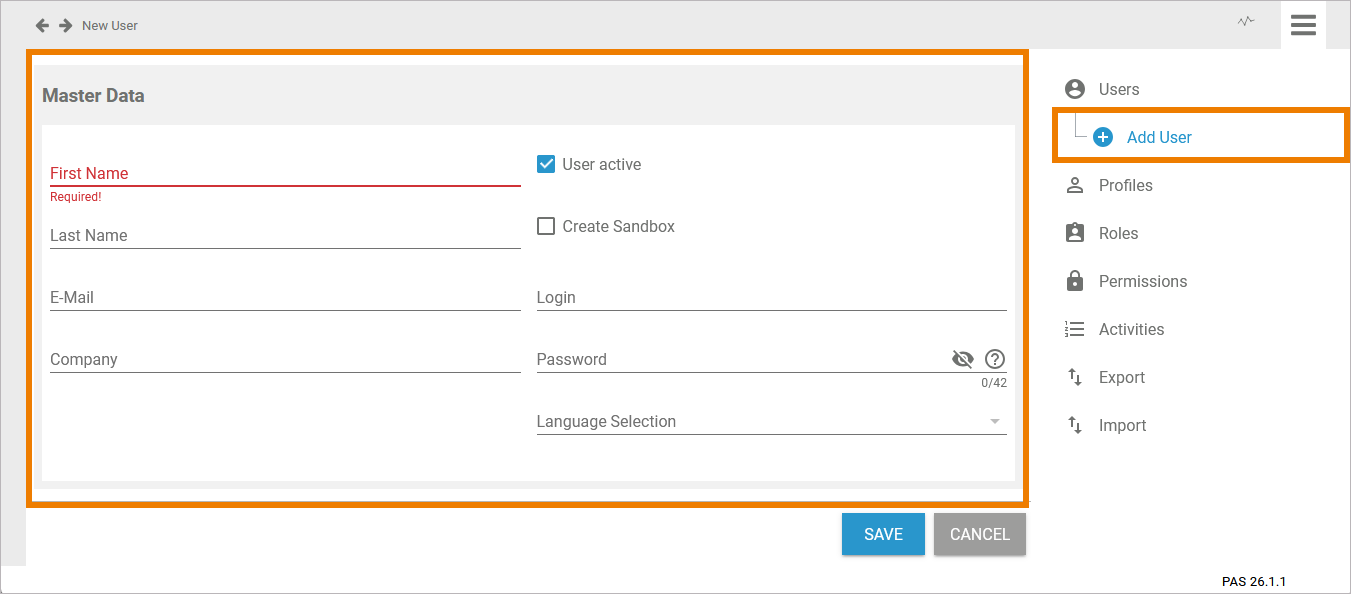1351x594 pixels.
Task: Click the E-Mail input field
Action: pos(285,297)
